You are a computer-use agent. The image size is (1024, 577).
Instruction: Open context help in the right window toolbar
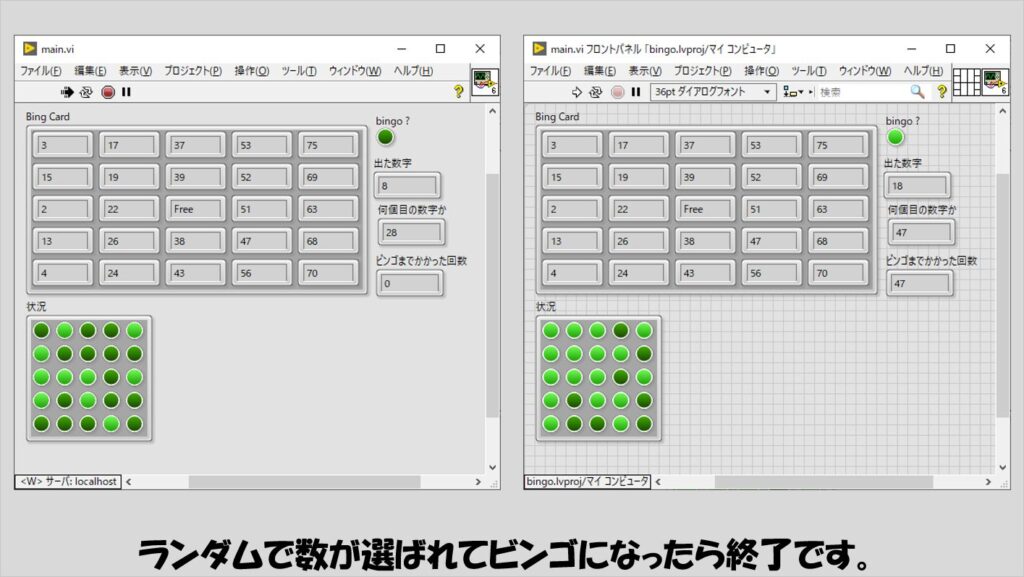pos(941,92)
